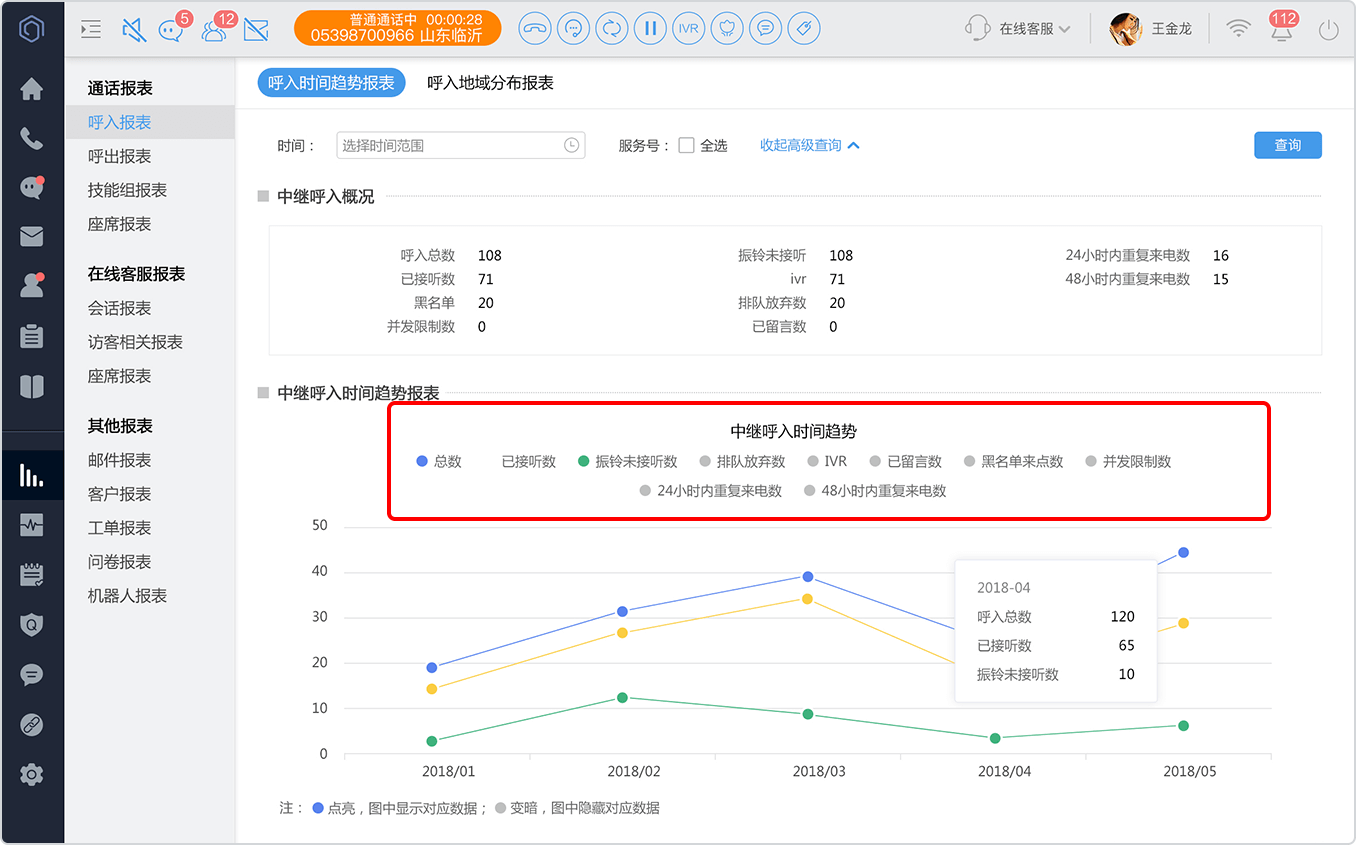Open the notification bell showing 112
Screen dimensions: 1356x845
click(1281, 29)
